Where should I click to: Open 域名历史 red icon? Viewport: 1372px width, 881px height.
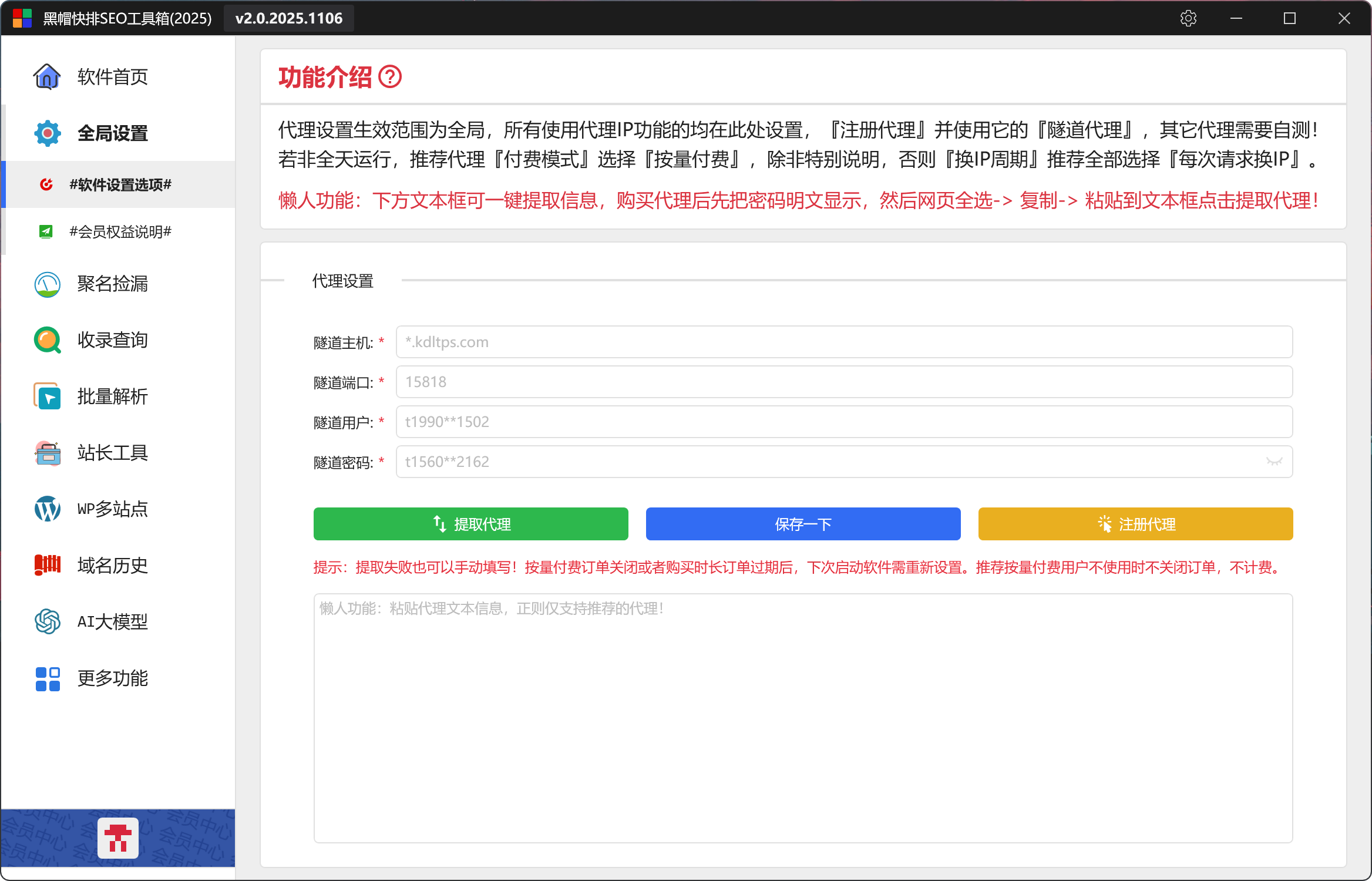point(47,565)
